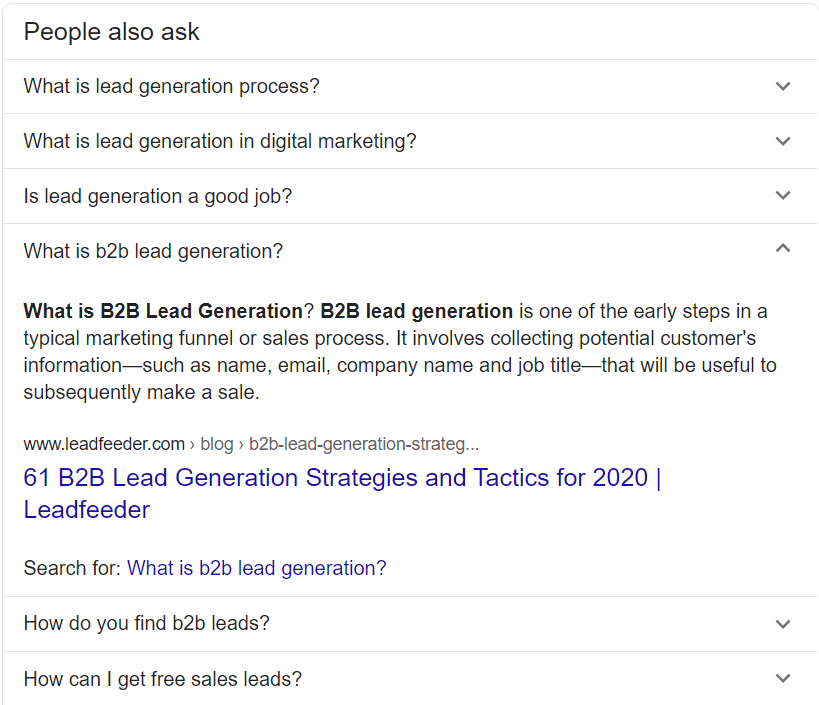Click the bold "B2B lead generation" phrase after the question mark
Image resolution: width=819 pixels, height=705 pixels.
coord(416,311)
